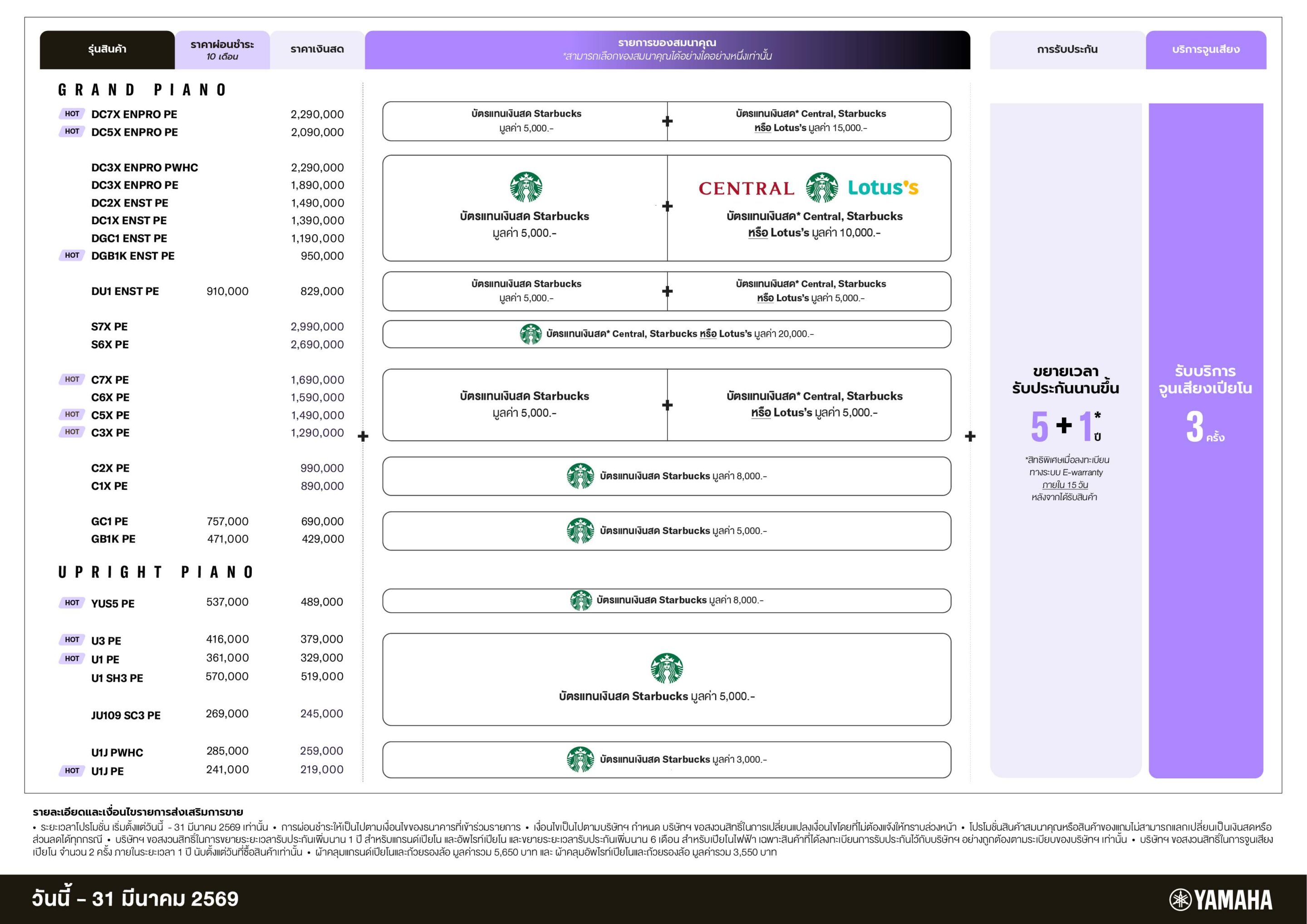The height and width of the screenshot is (924, 1307).
Task: Click HOT badge beside YUS5 PE
Action: [72, 602]
